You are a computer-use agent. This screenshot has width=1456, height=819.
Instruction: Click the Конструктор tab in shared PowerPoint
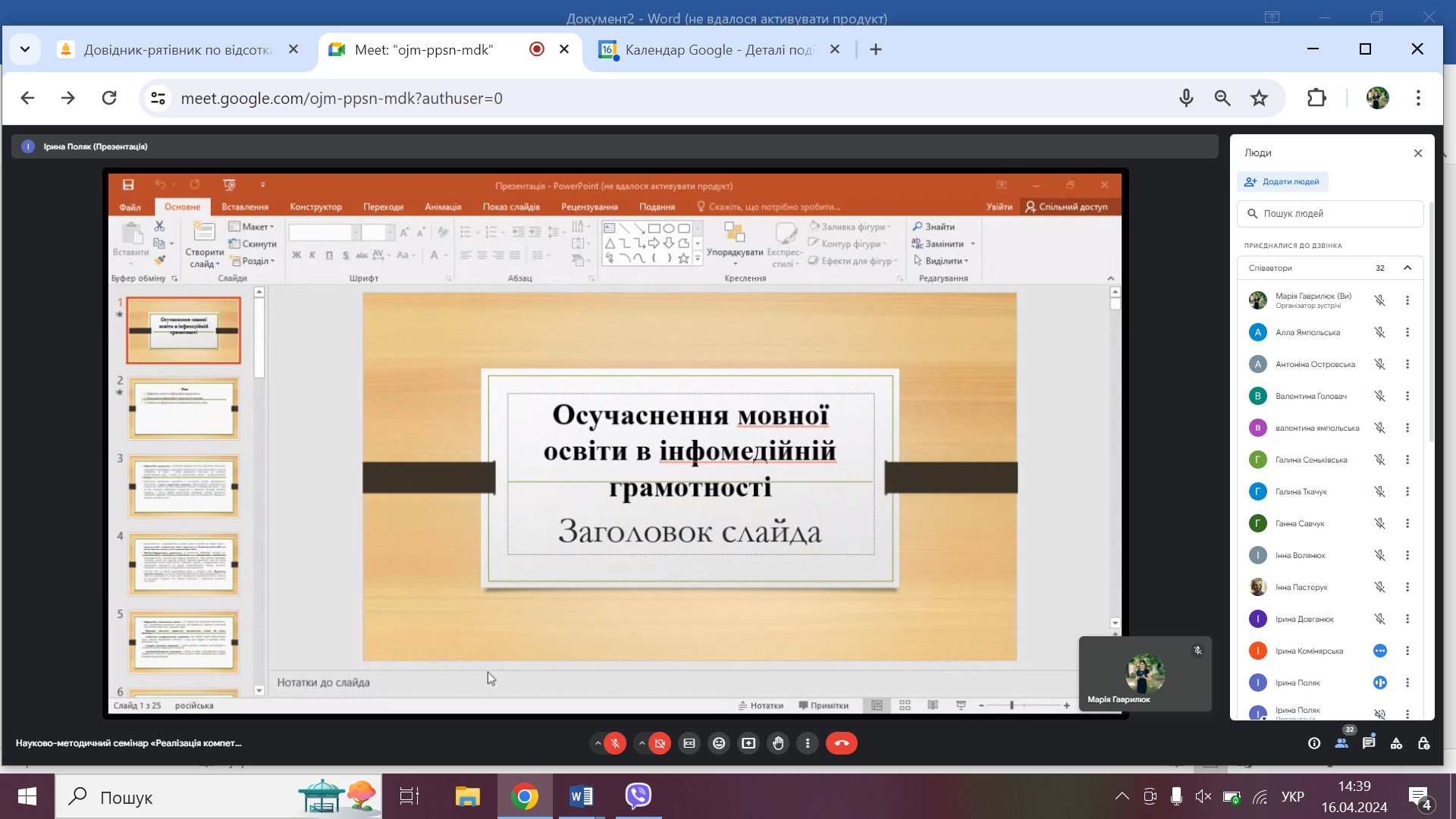(x=315, y=206)
